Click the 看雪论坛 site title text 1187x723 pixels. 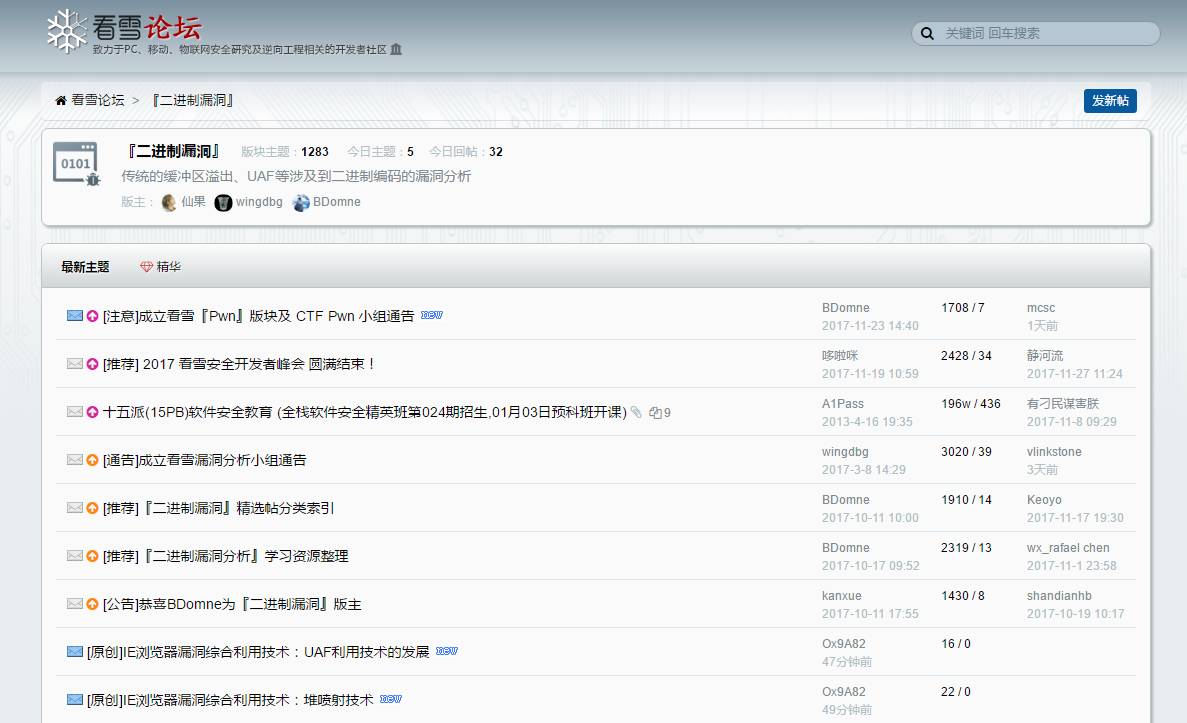tap(147, 27)
